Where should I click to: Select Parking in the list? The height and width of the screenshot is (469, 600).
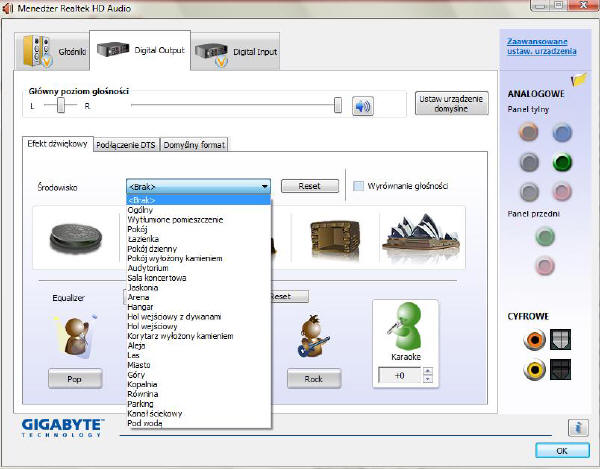198,404
